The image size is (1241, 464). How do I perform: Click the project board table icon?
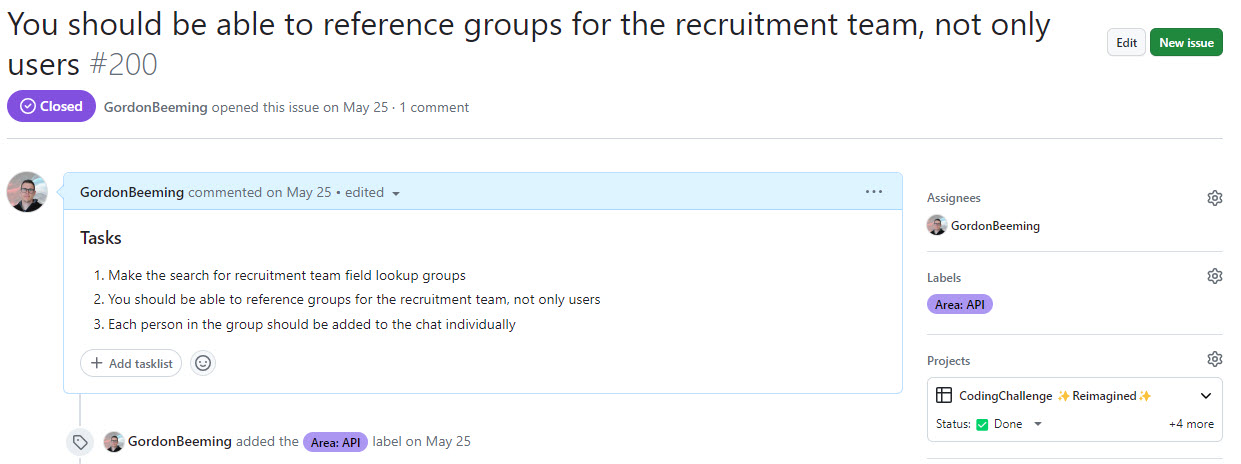pyautogui.click(x=944, y=396)
